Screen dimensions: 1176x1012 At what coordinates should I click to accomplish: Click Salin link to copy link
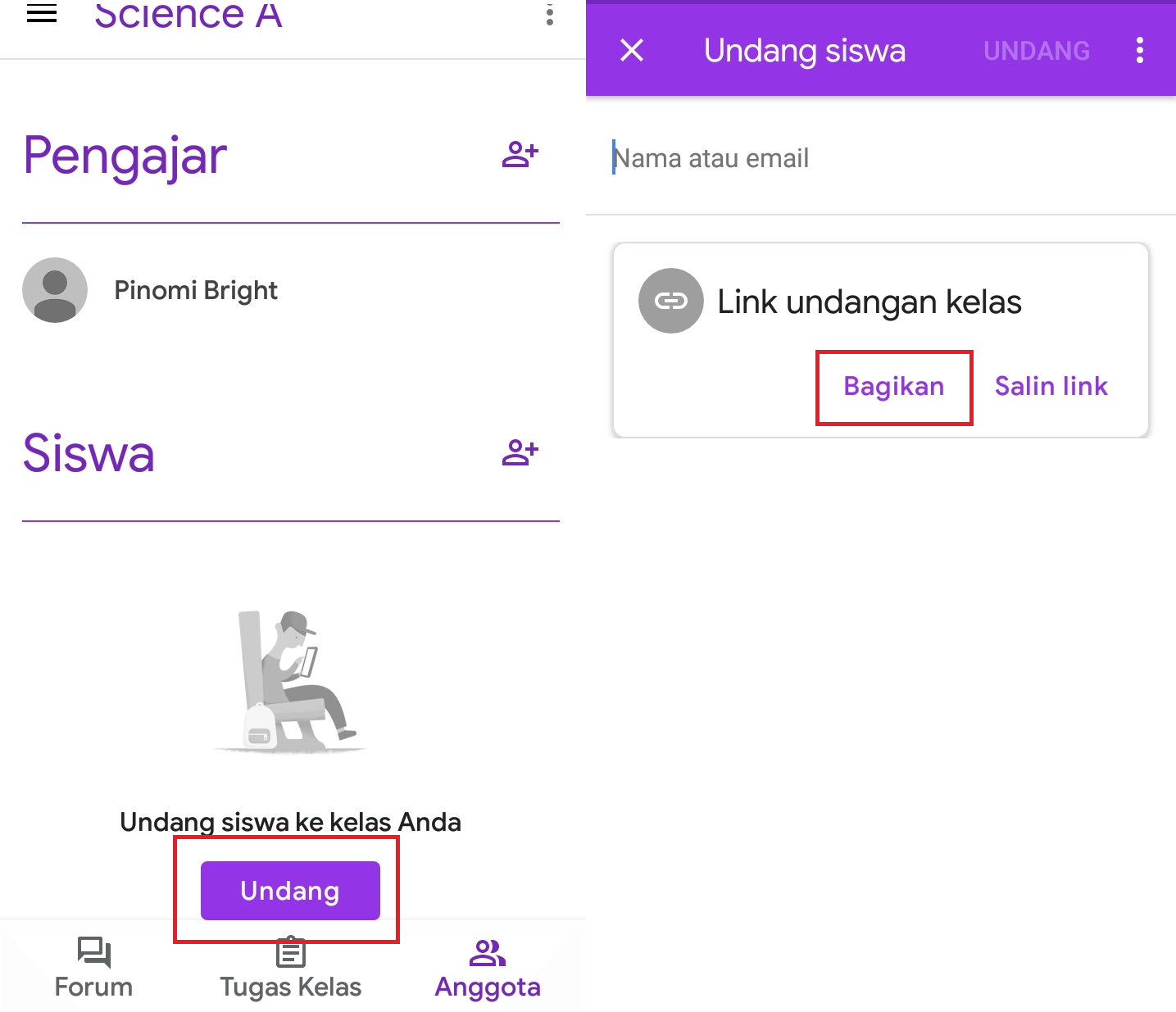click(1051, 386)
